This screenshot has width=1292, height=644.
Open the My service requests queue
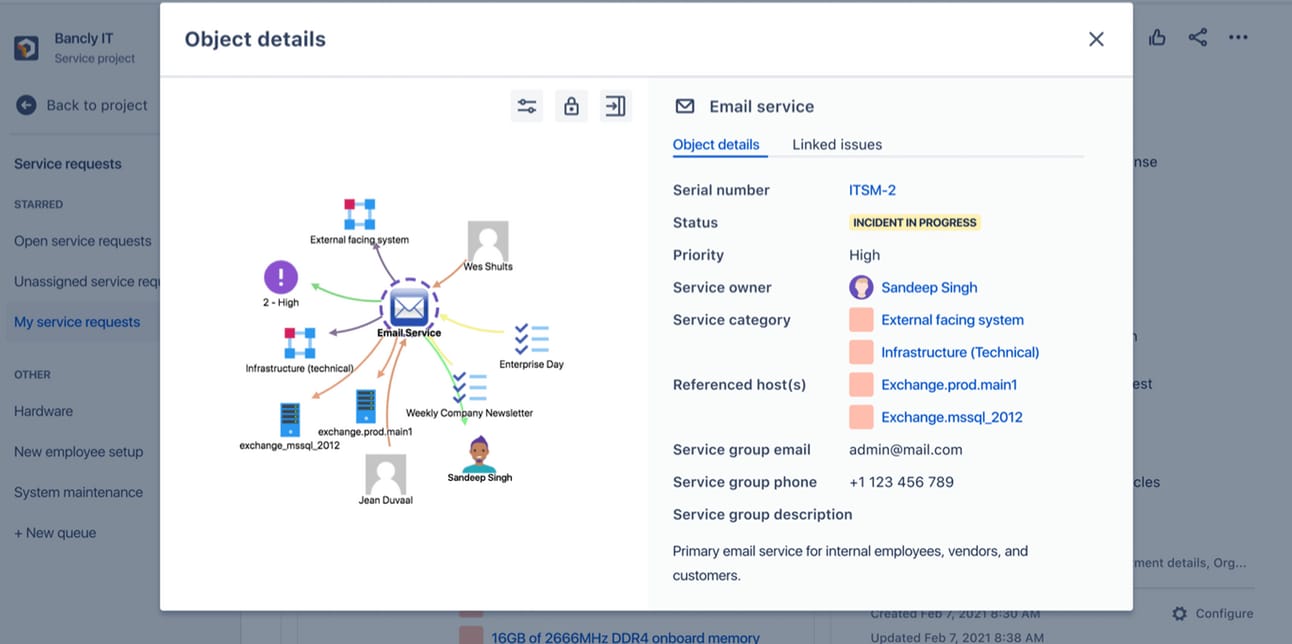(77, 322)
